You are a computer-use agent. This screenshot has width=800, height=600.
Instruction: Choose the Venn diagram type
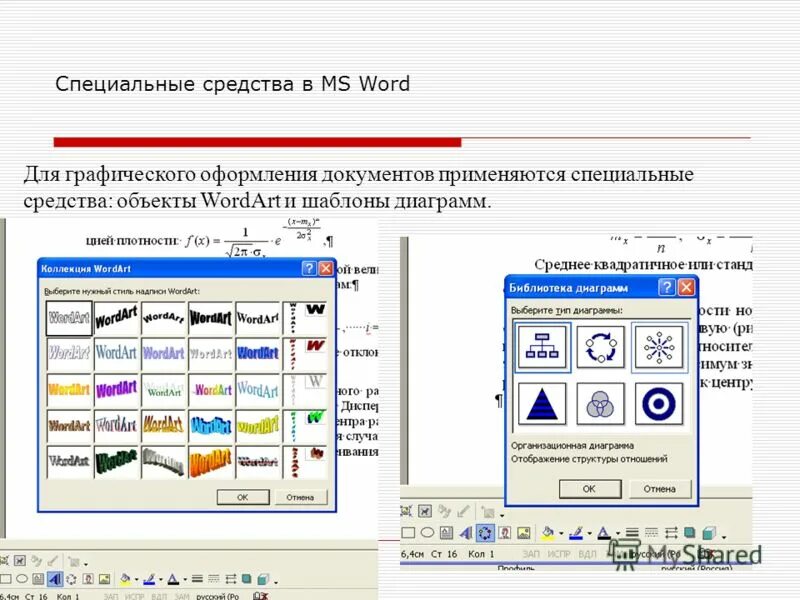(601, 404)
